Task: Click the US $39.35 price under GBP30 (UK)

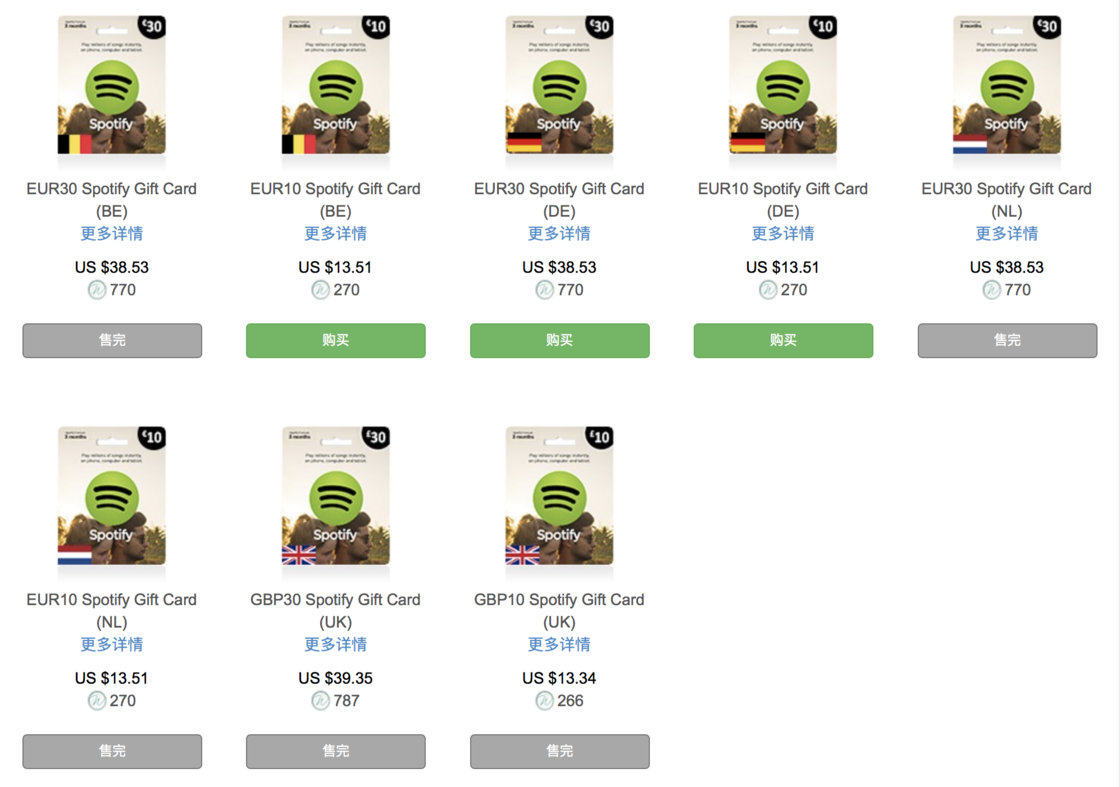Action: [x=336, y=677]
